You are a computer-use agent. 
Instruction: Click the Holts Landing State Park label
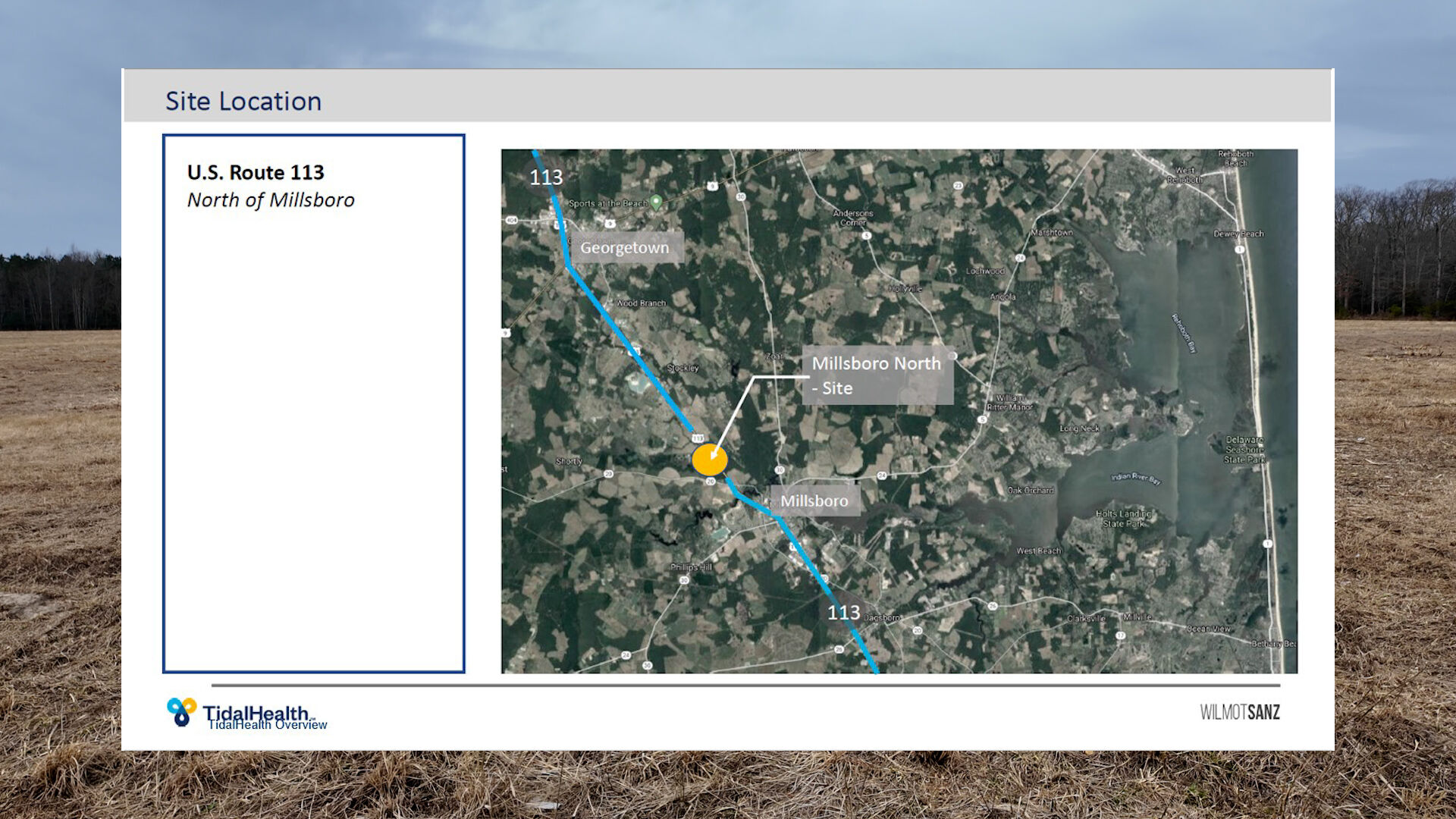(1123, 519)
